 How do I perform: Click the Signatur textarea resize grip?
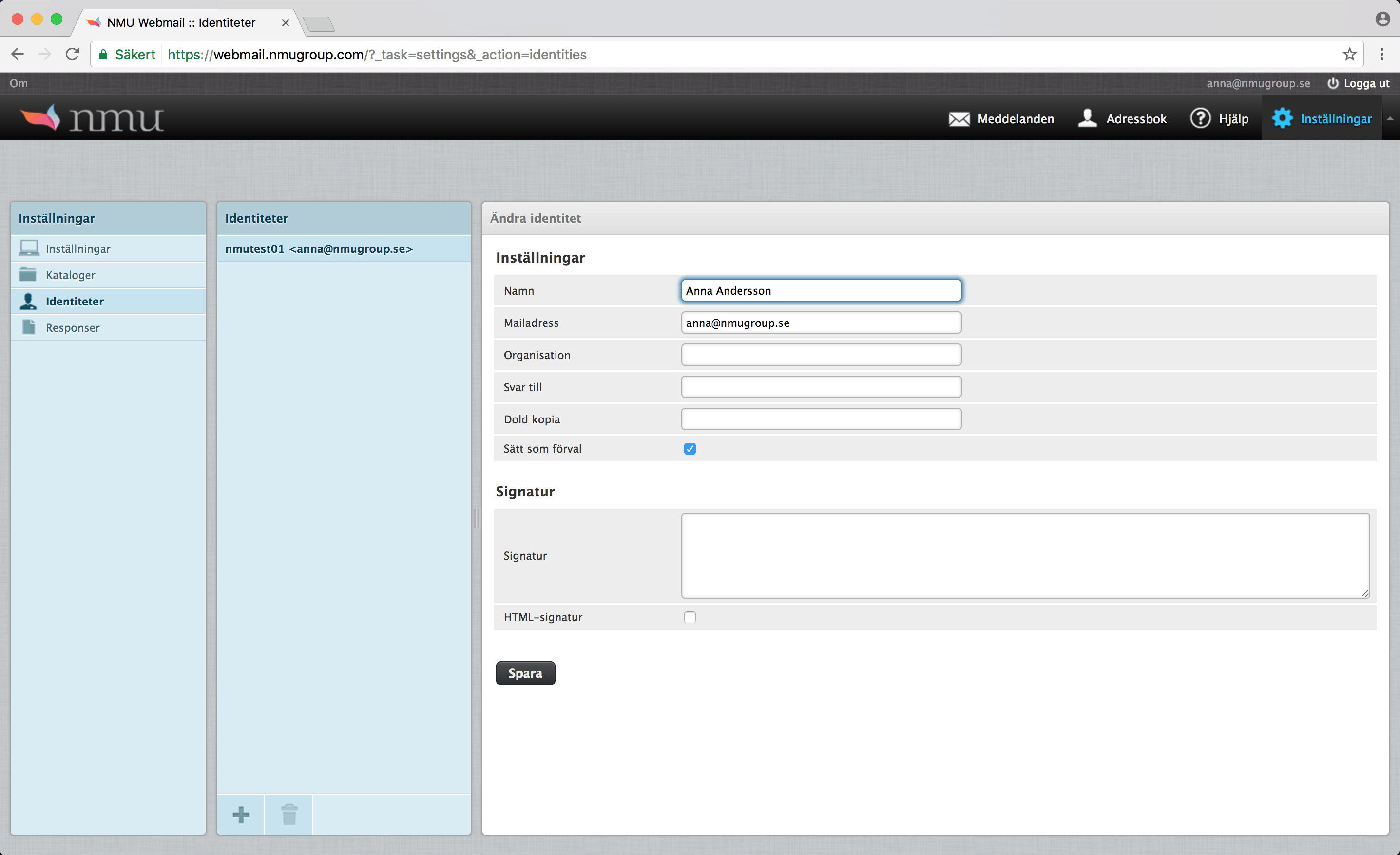click(1365, 593)
